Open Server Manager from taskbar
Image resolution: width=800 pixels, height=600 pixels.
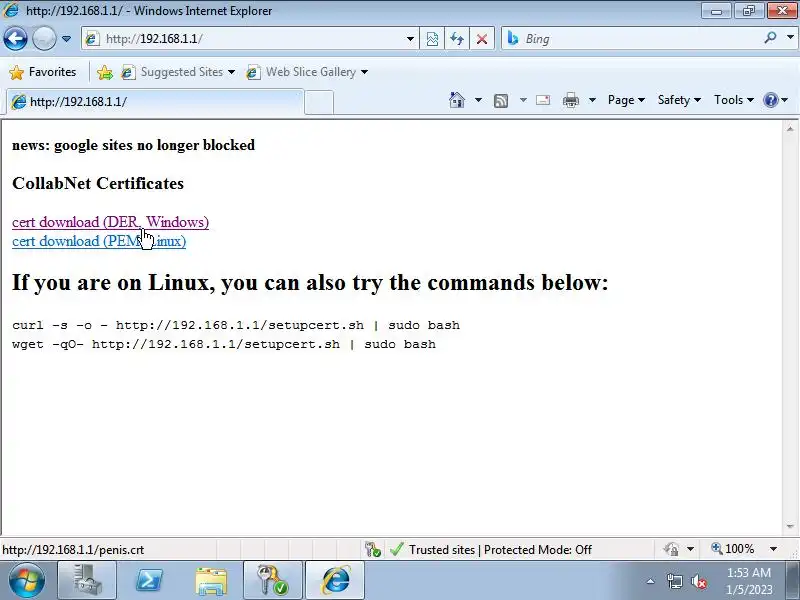(87, 581)
